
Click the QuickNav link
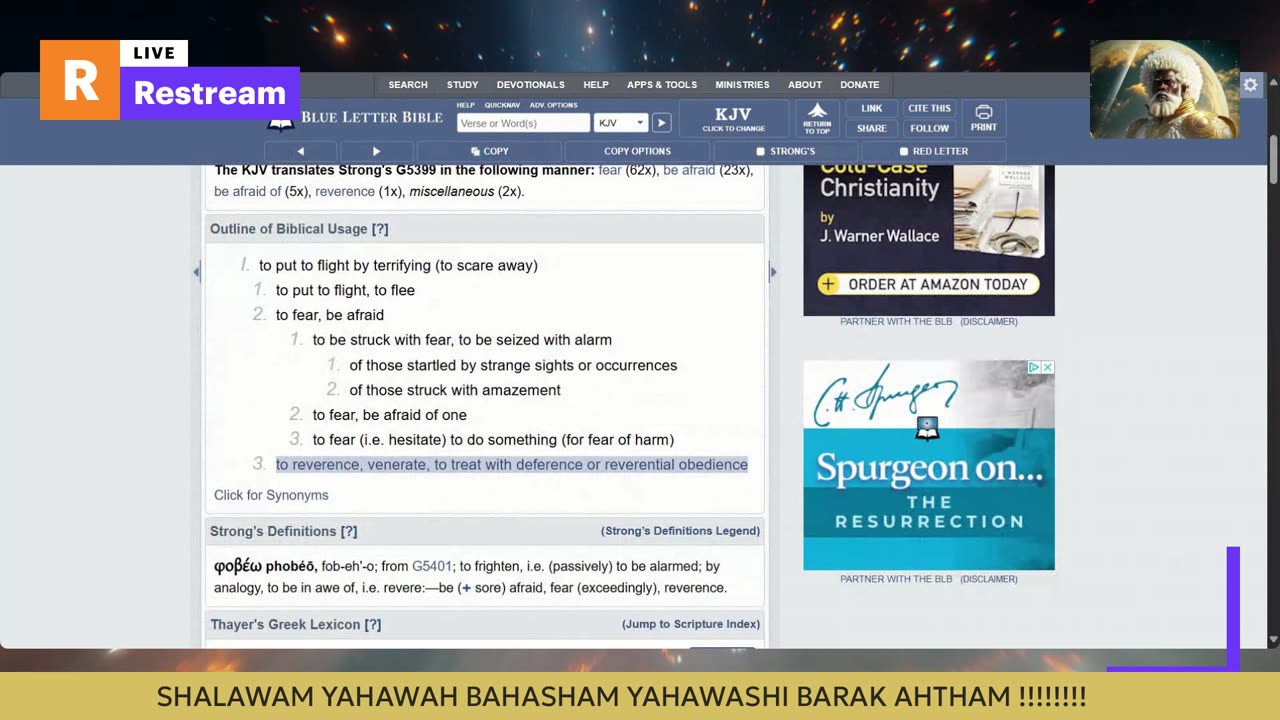coord(502,105)
